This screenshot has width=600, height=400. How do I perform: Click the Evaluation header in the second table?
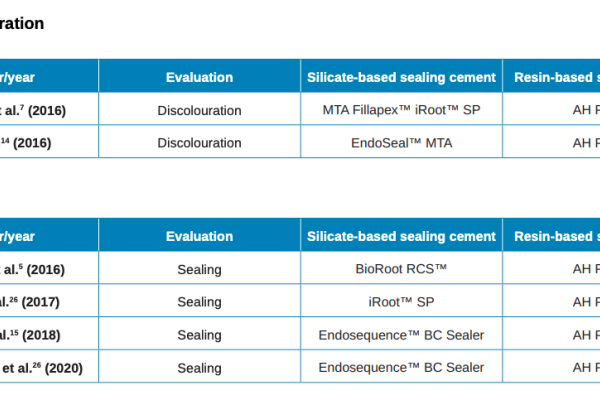point(199,236)
